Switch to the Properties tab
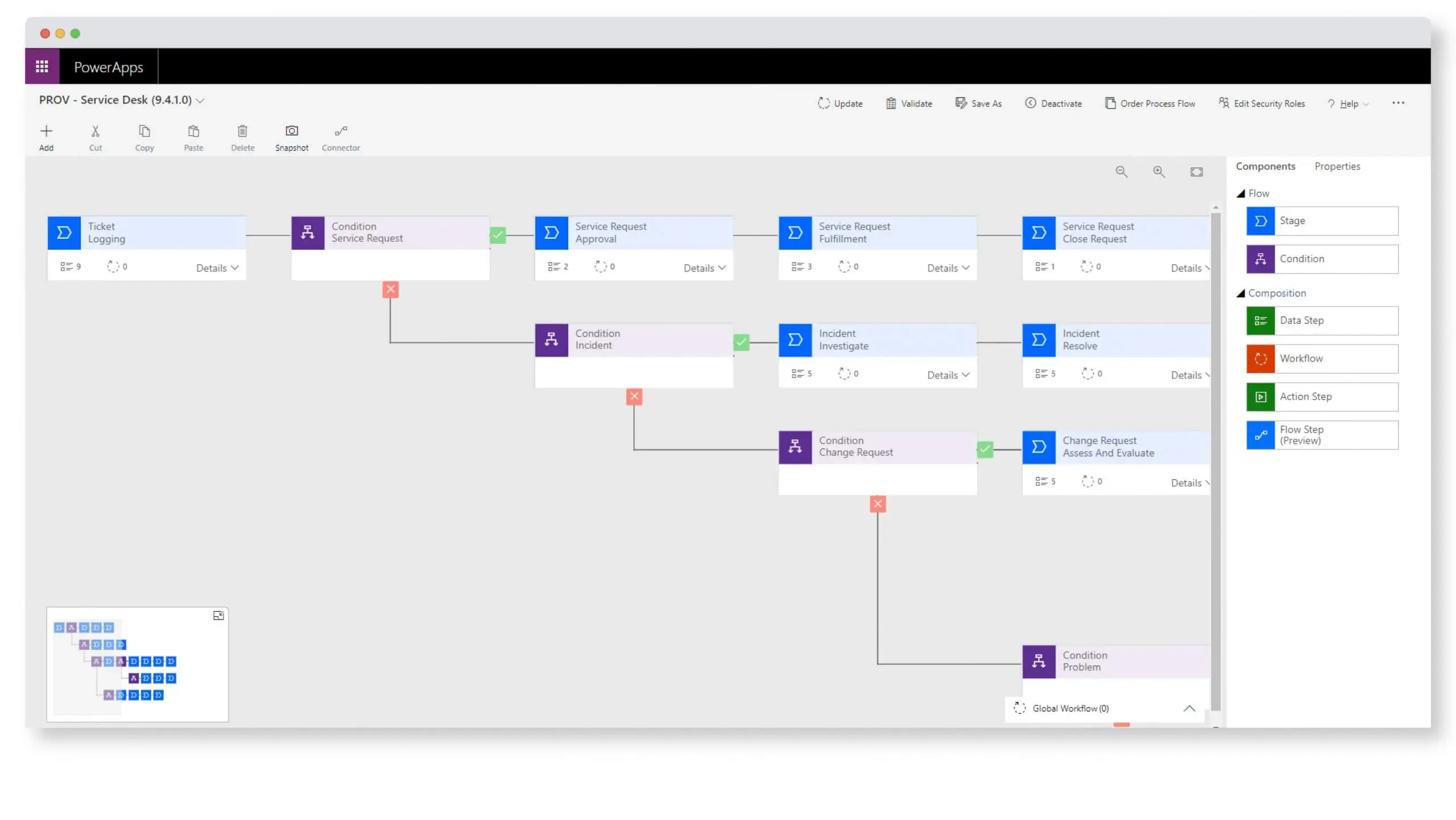The width and height of the screenshot is (1456, 820). [1337, 167]
